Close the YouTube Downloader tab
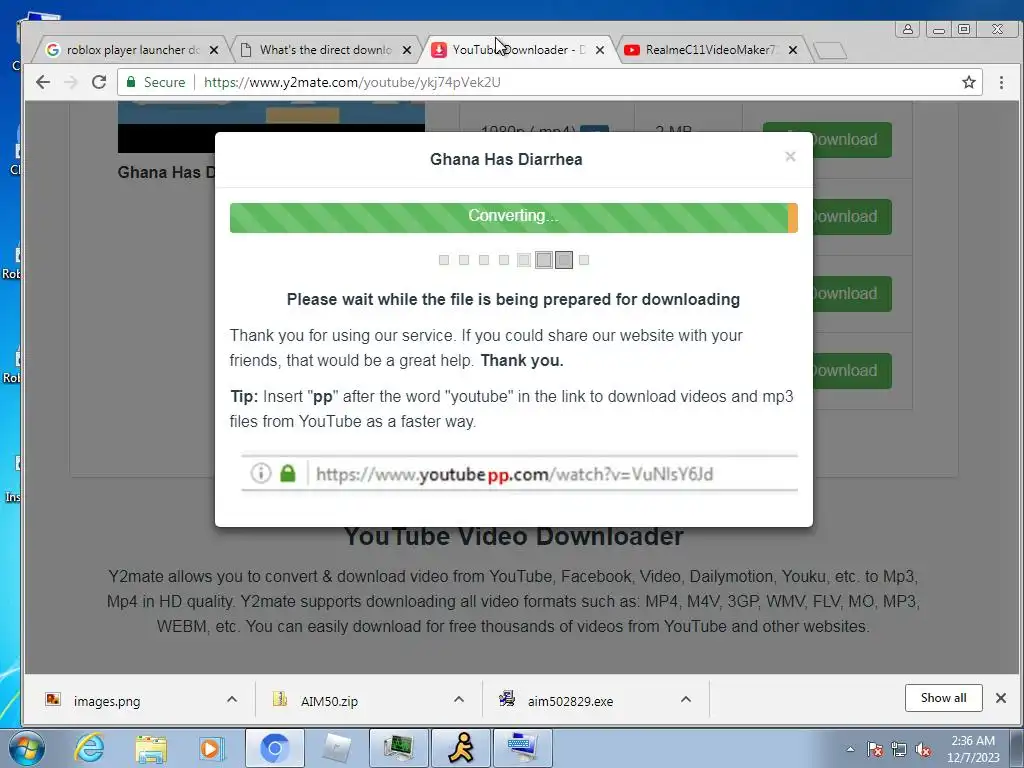 point(600,50)
